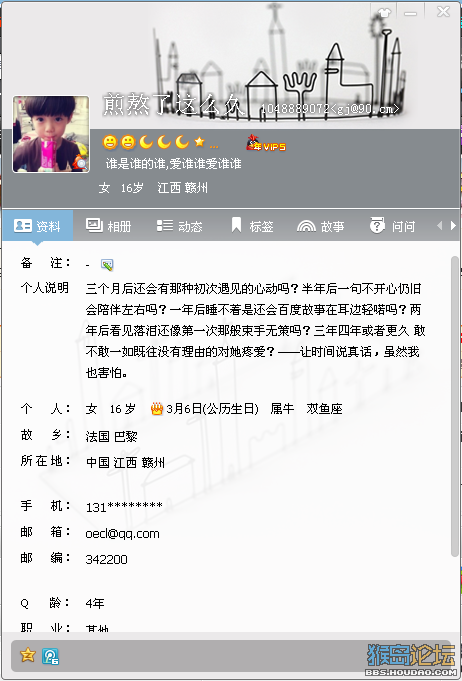Click the blue Q icon at bottom
Viewport: 462px width, 681px height.
point(50,656)
